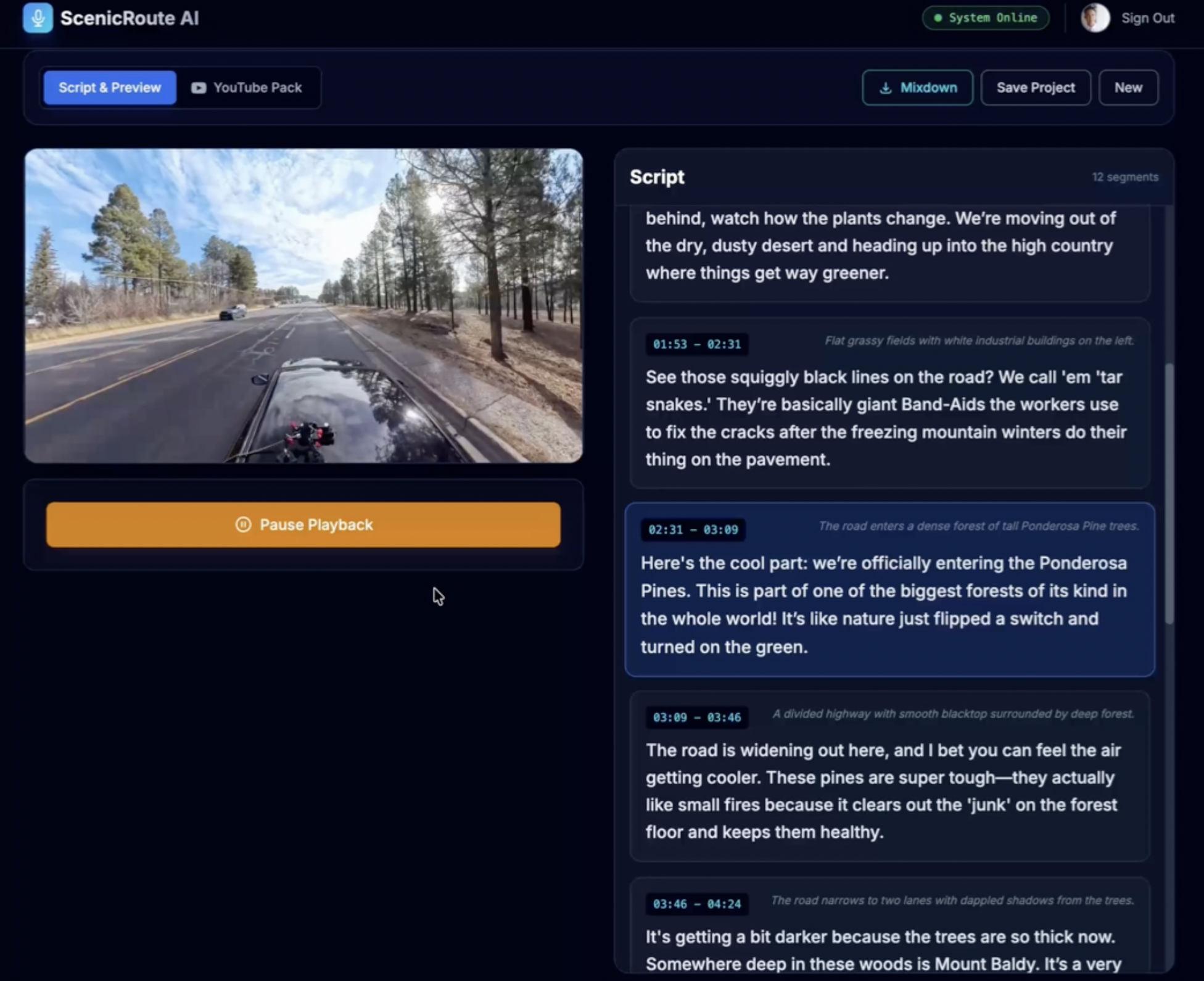Select the 02:31 – 03:09 timestamp badge
1204x981 pixels.
click(693, 529)
